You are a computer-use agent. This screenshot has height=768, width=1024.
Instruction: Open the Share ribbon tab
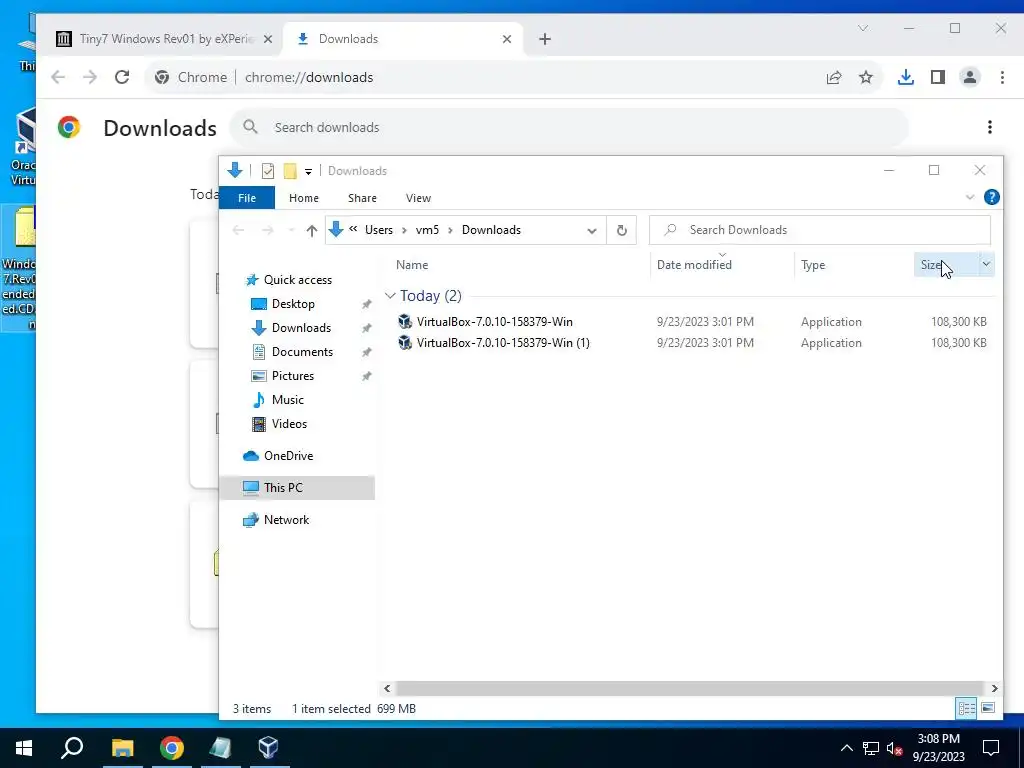[x=362, y=198]
